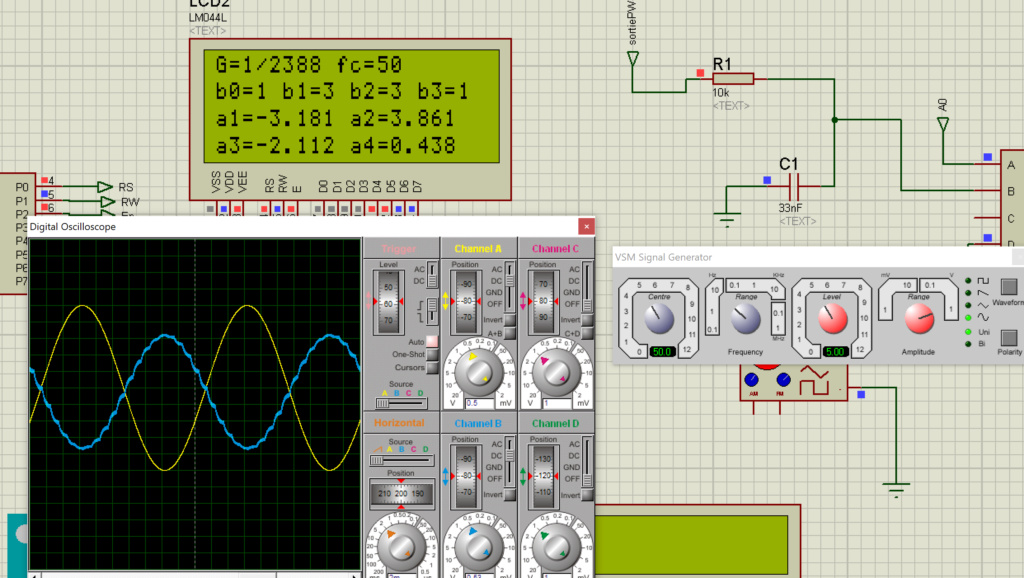Click the ground symbol below capacitor C1
1024x578 pixels.
pos(727,219)
